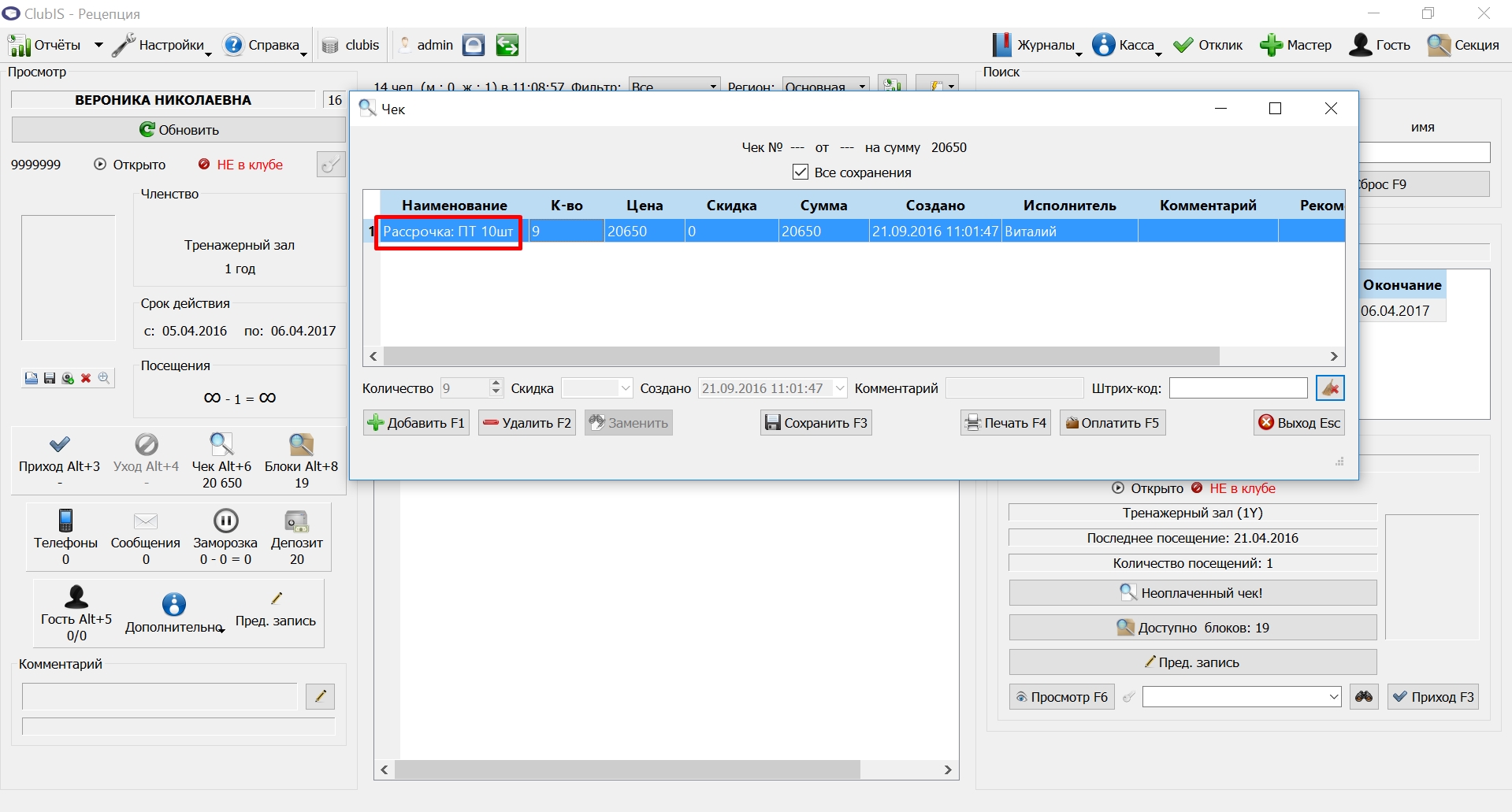
Task: Click the Заморозка pause icon
Action: coord(225,521)
